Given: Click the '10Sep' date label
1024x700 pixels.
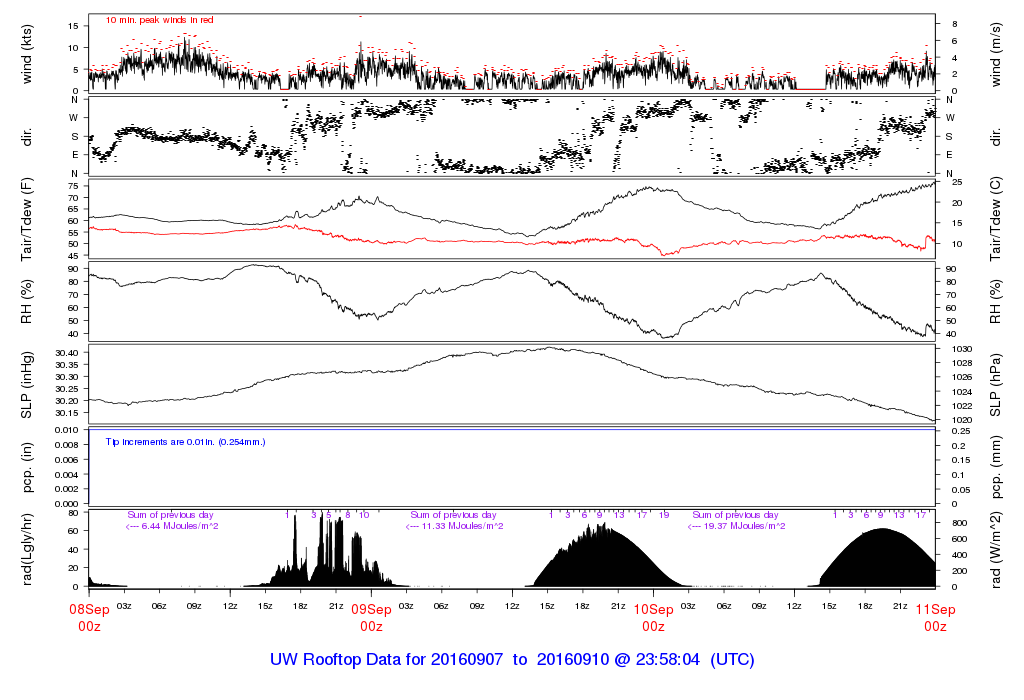Looking at the screenshot, I should tap(654, 609).
